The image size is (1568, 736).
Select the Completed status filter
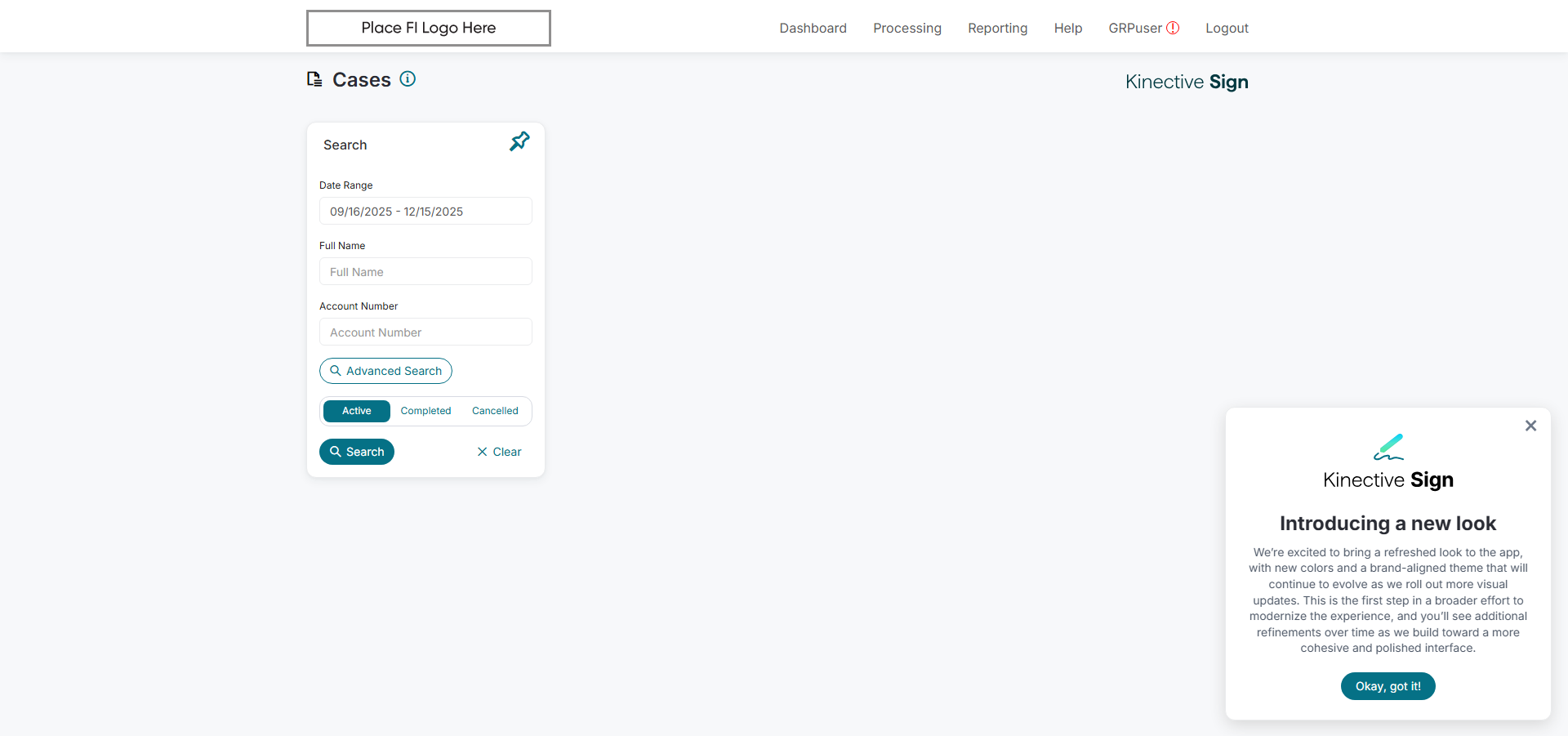coord(425,411)
